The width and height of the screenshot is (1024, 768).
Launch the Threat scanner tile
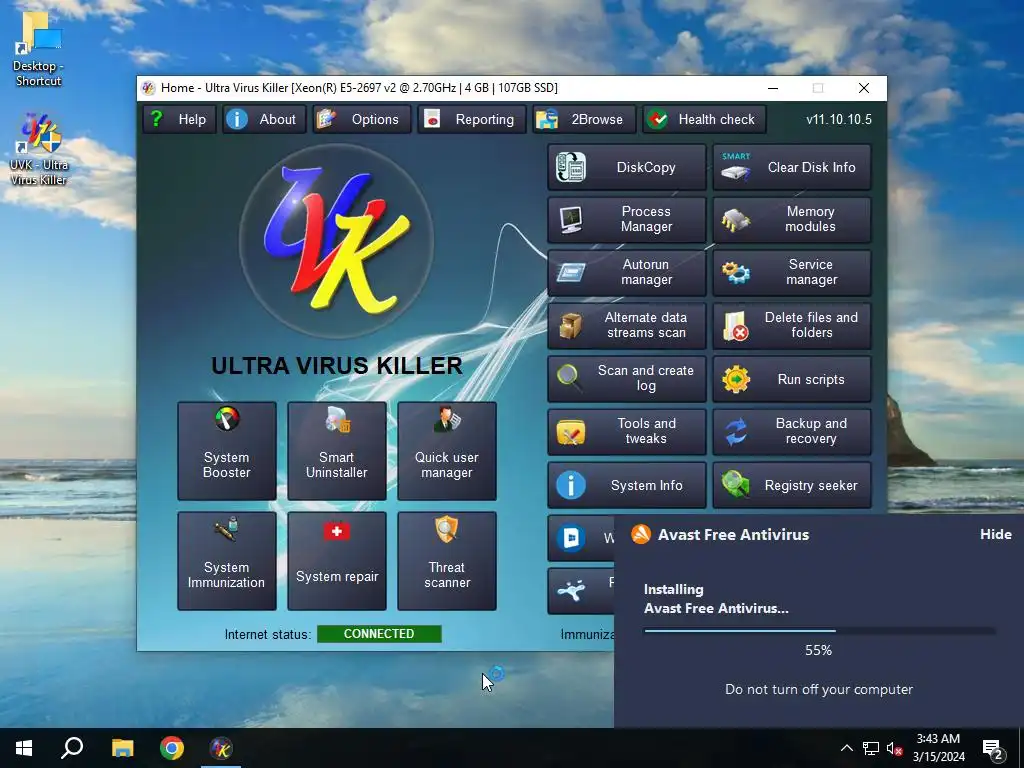pos(447,562)
